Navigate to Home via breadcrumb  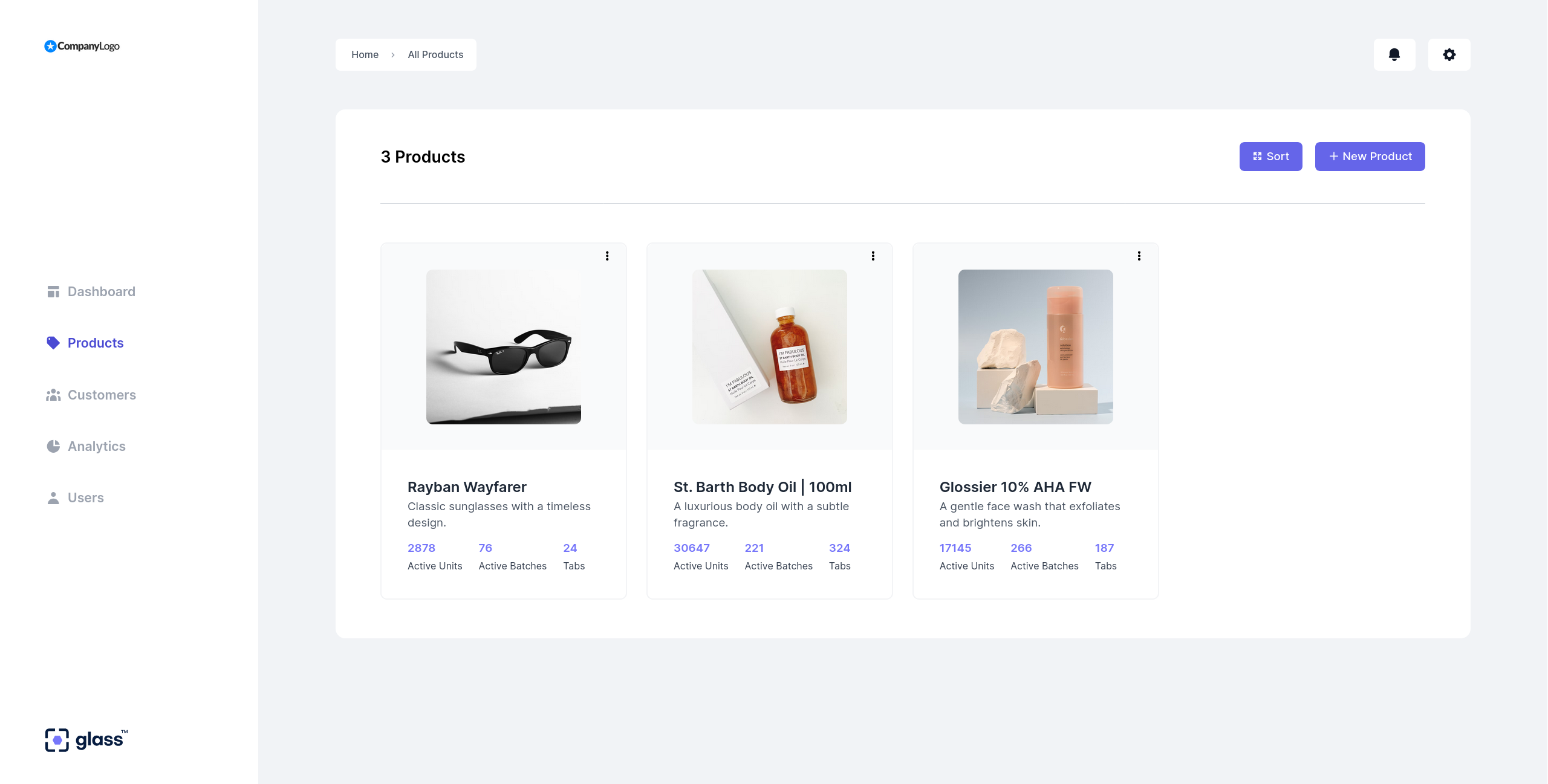[365, 54]
